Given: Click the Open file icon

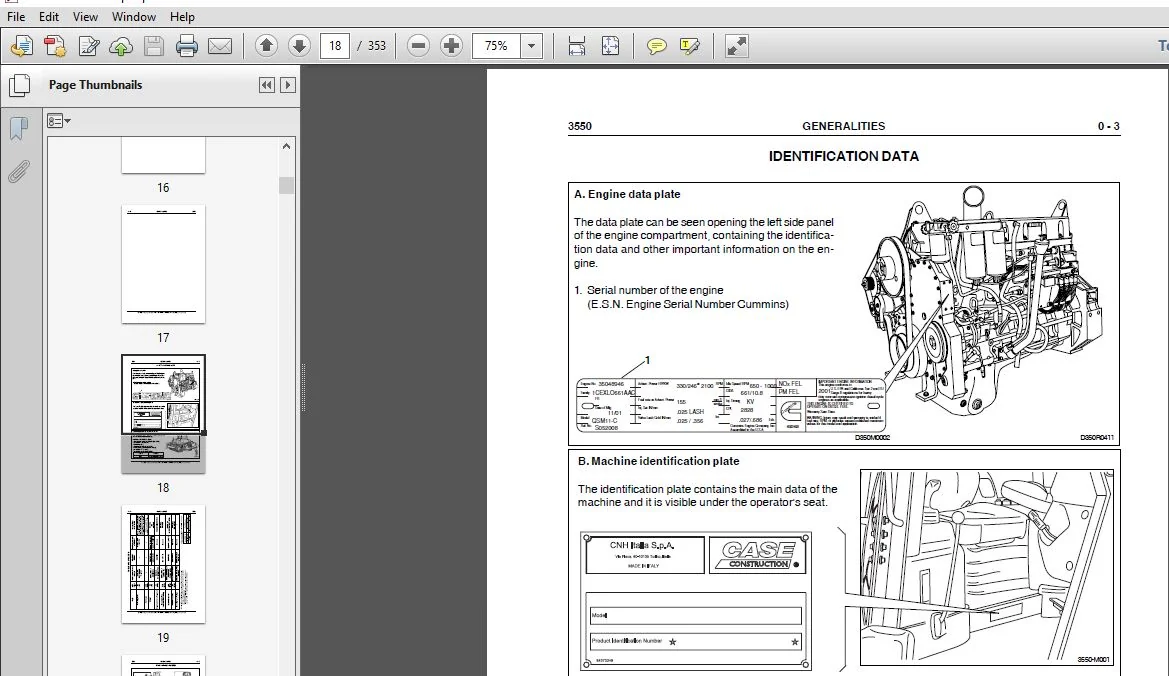Looking at the screenshot, I should click(22, 46).
